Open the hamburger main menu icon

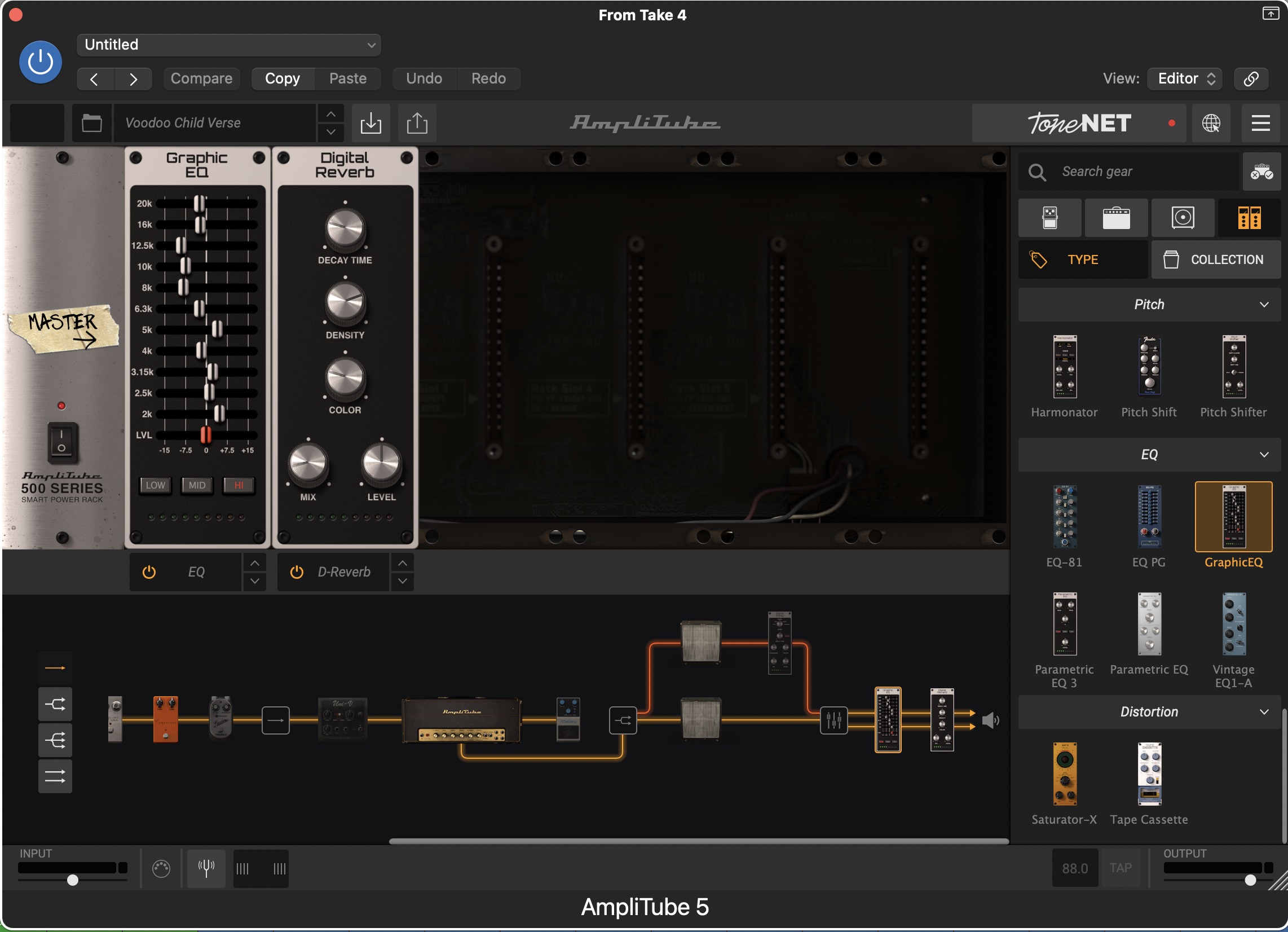pos(1260,123)
